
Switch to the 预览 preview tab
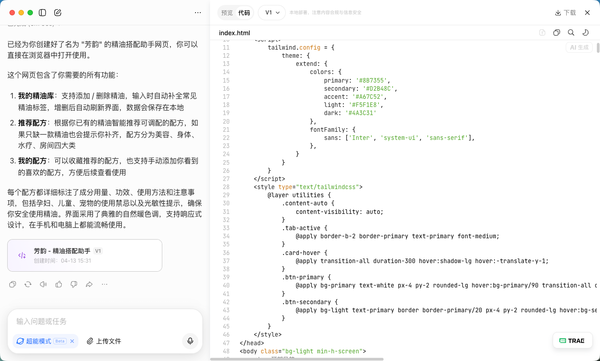coord(227,13)
